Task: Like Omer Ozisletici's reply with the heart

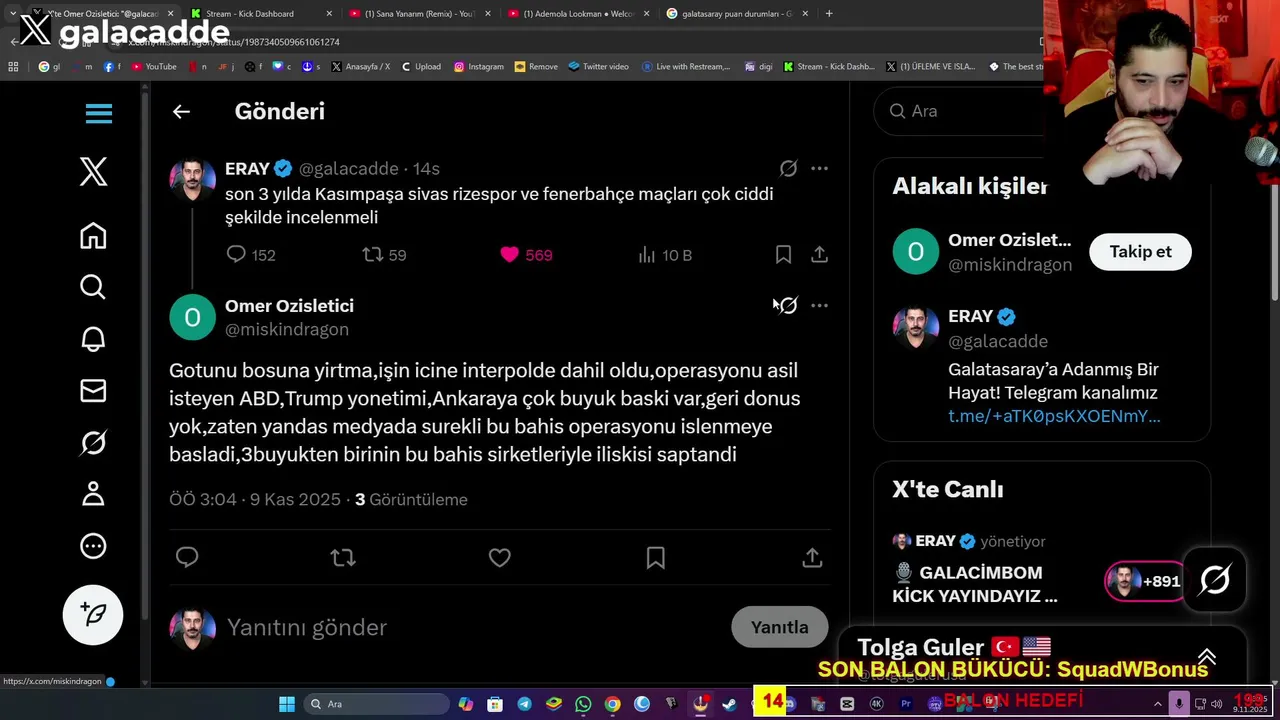Action: 500,558
